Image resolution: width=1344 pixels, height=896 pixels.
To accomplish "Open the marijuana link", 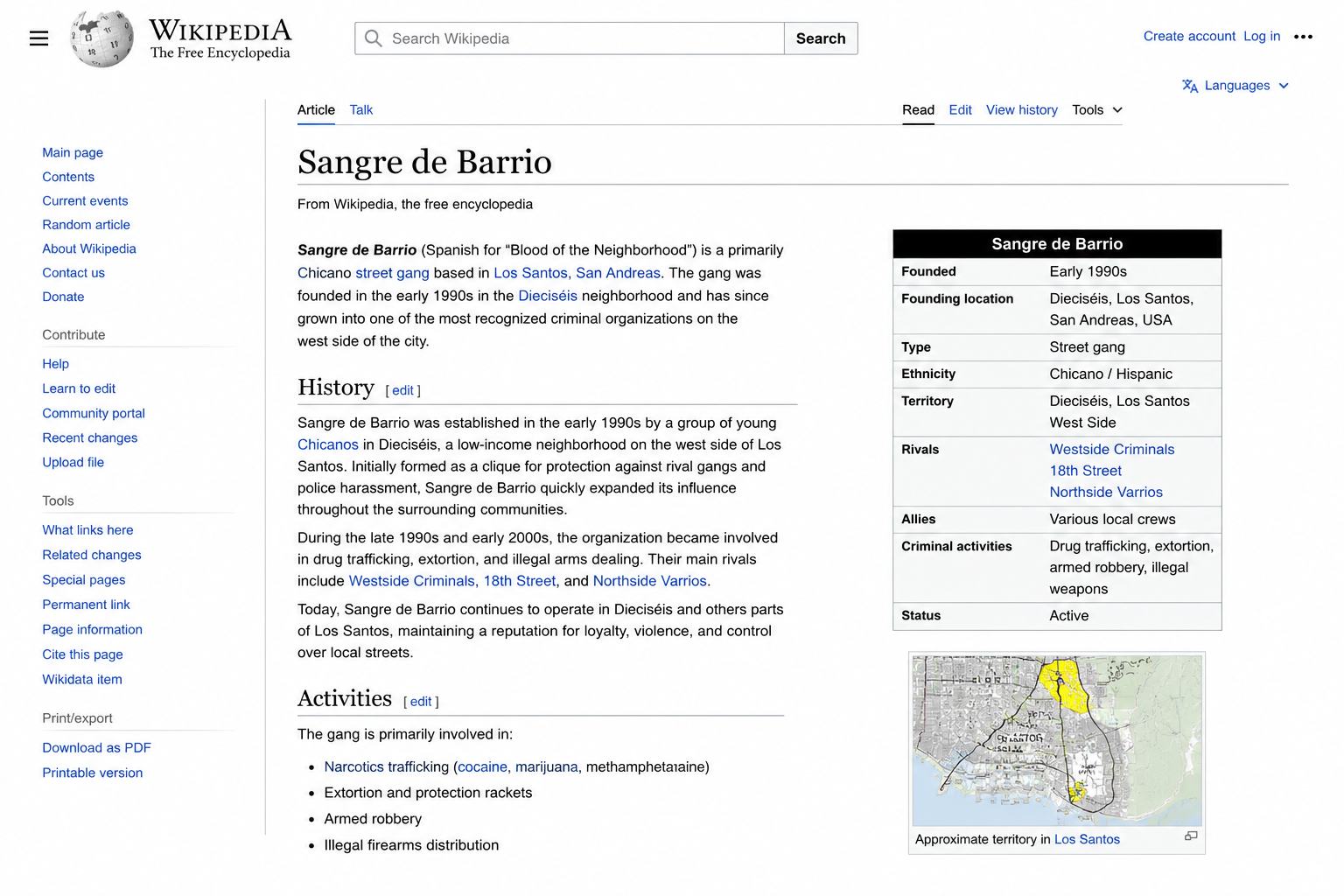I will (x=546, y=767).
